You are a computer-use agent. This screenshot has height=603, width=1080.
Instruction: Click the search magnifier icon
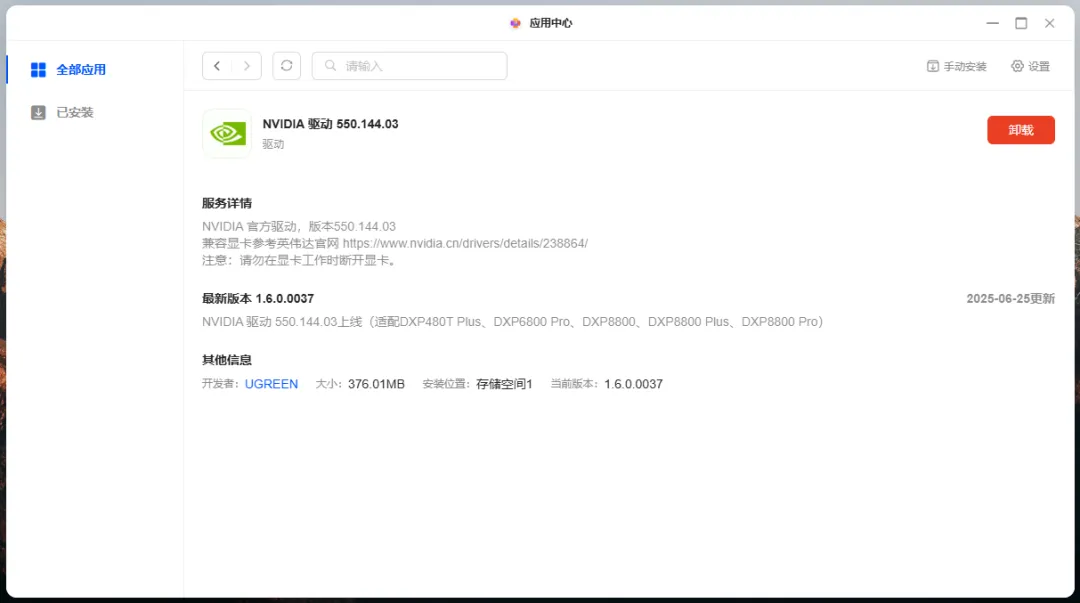pos(331,66)
